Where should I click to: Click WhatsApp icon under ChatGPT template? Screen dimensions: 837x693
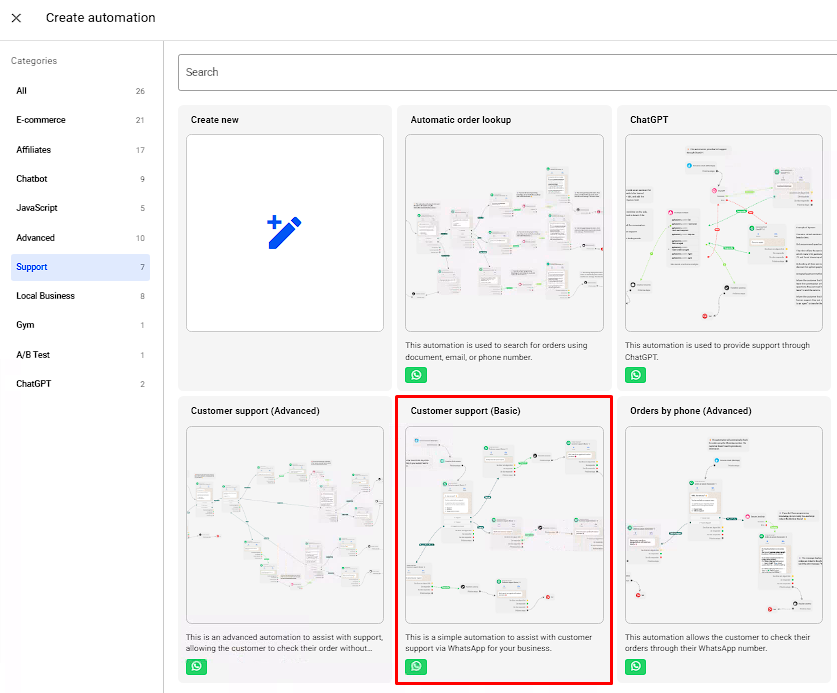pyautogui.click(x=636, y=375)
